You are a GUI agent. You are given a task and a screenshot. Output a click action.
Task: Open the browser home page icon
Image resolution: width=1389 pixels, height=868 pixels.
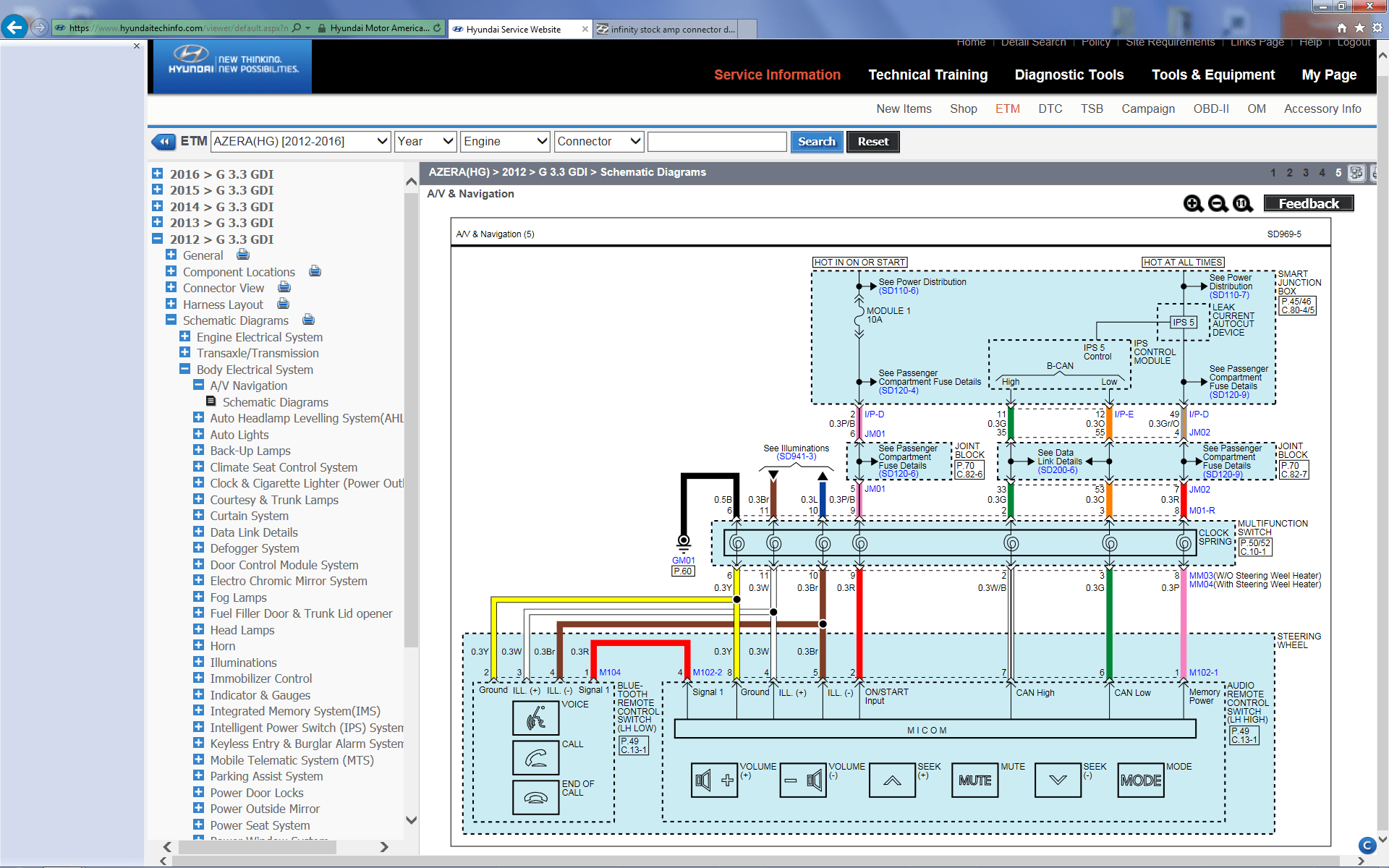pos(1342,27)
